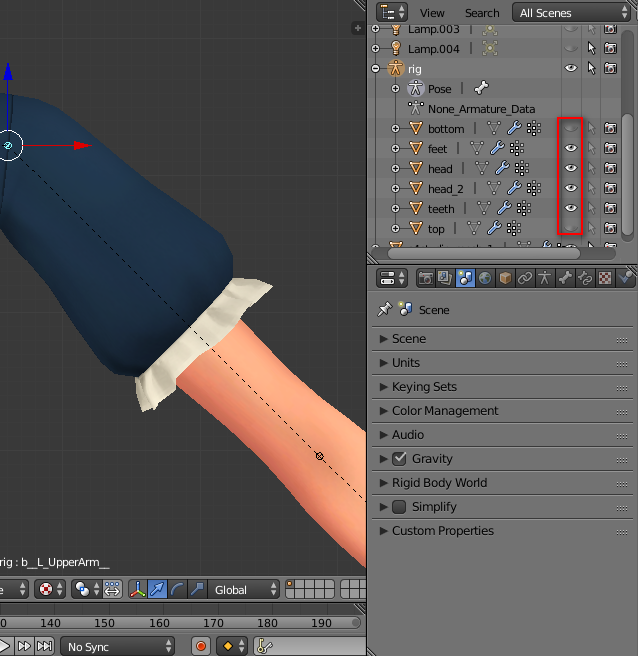
Task: Collapse the rig armature entry
Action: click(x=376, y=69)
